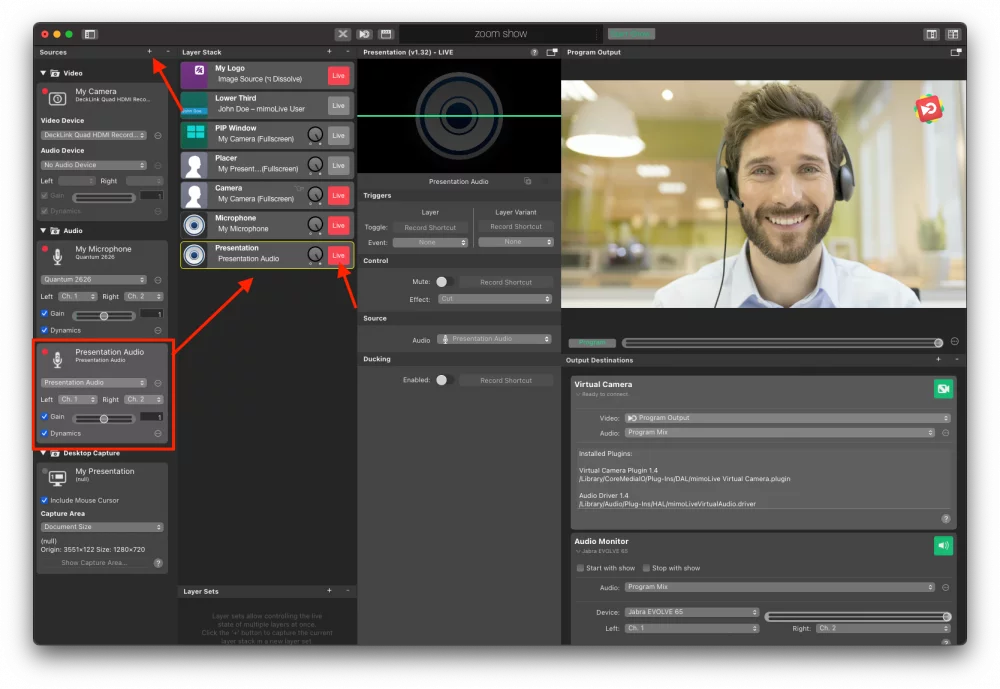Click the X tools icon in the toolbar
The width and height of the screenshot is (1000, 689).
(x=342, y=34)
